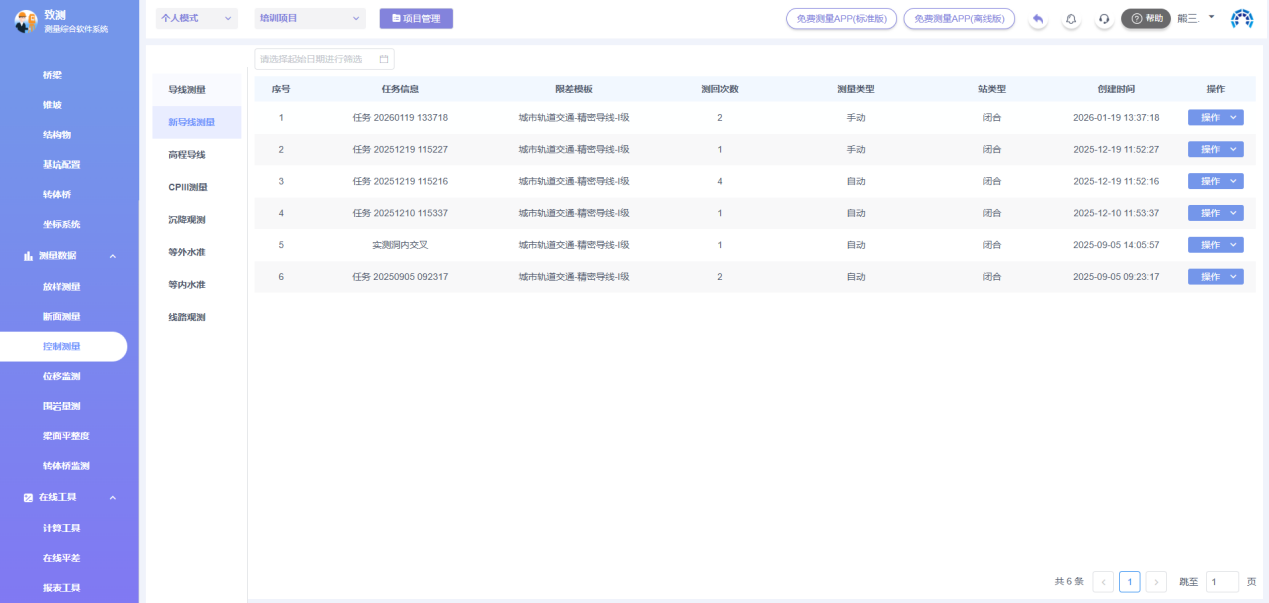Viewport: 1269px width, 603px height.
Task: Click the jump-to page number input
Action: click(1221, 582)
